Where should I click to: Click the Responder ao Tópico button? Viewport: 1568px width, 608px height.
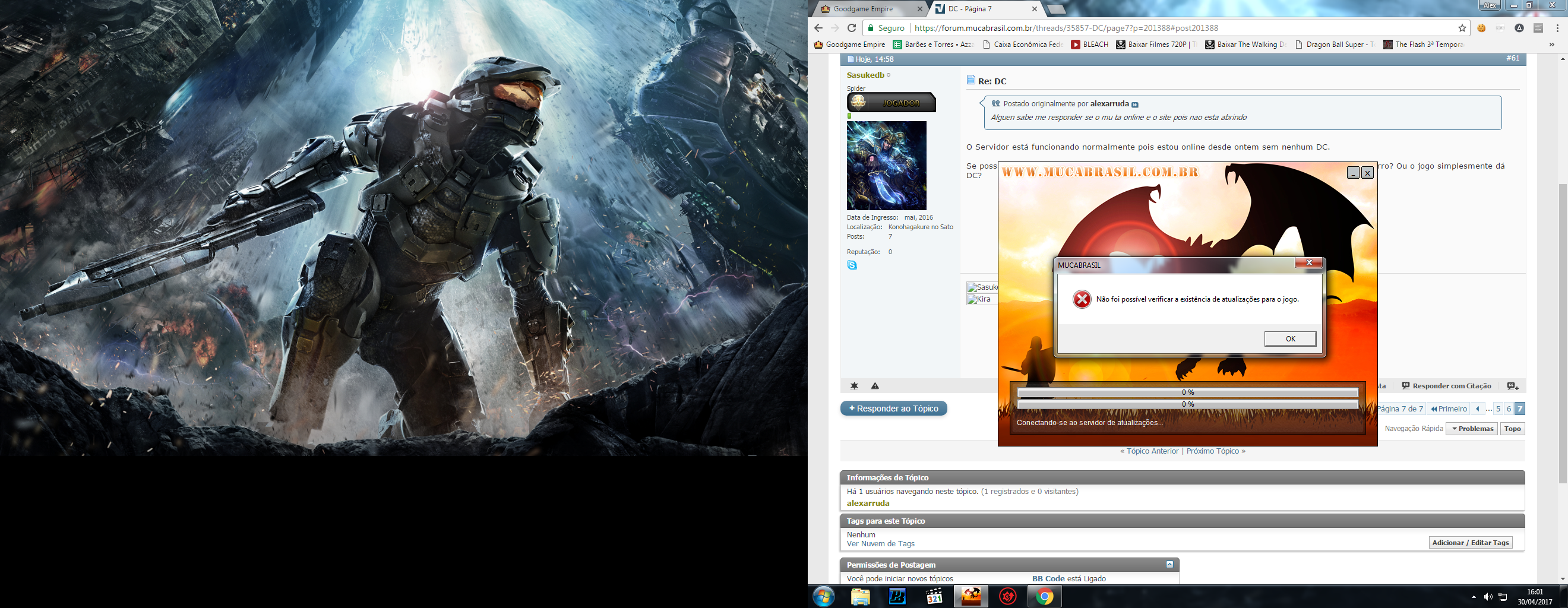pyautogui.click(x=893, y=408)
